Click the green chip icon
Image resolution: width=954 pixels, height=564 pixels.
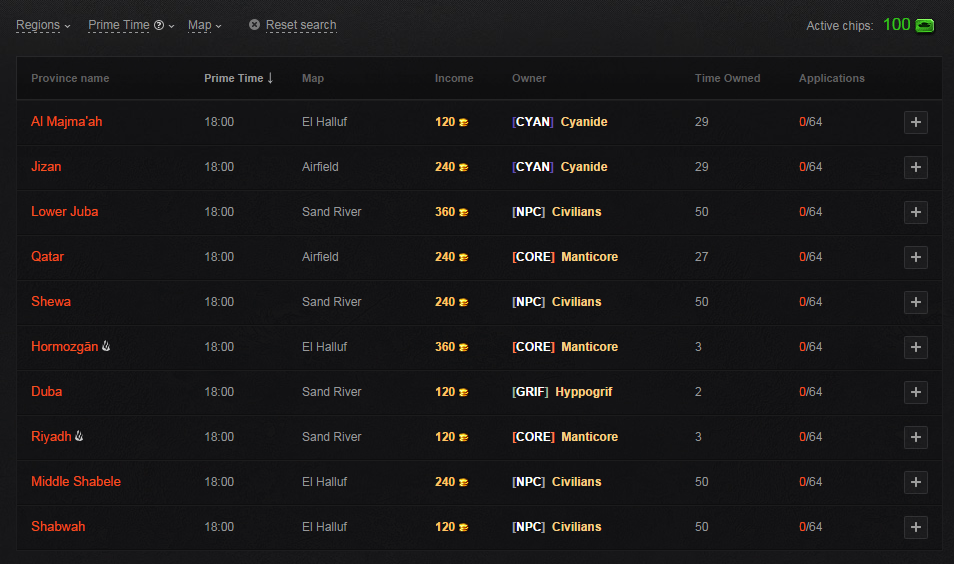point(925,25)
